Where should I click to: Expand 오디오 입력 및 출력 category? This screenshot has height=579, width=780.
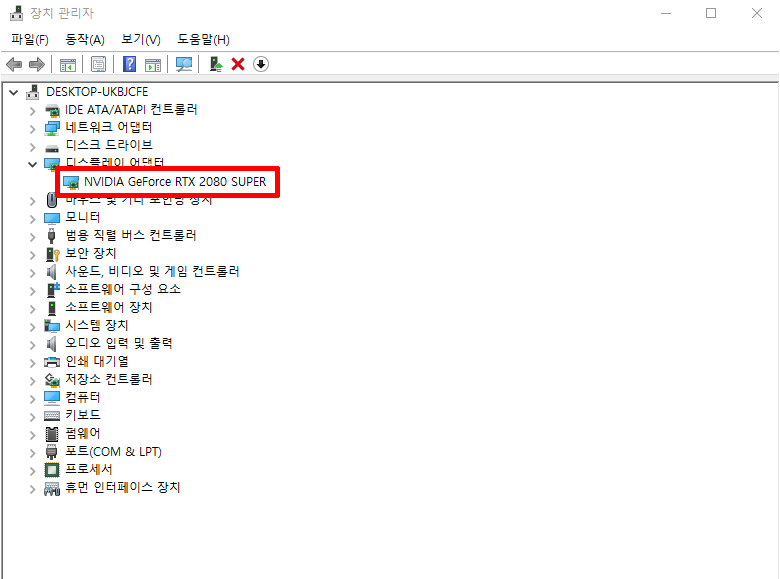(x=32, y=344)
